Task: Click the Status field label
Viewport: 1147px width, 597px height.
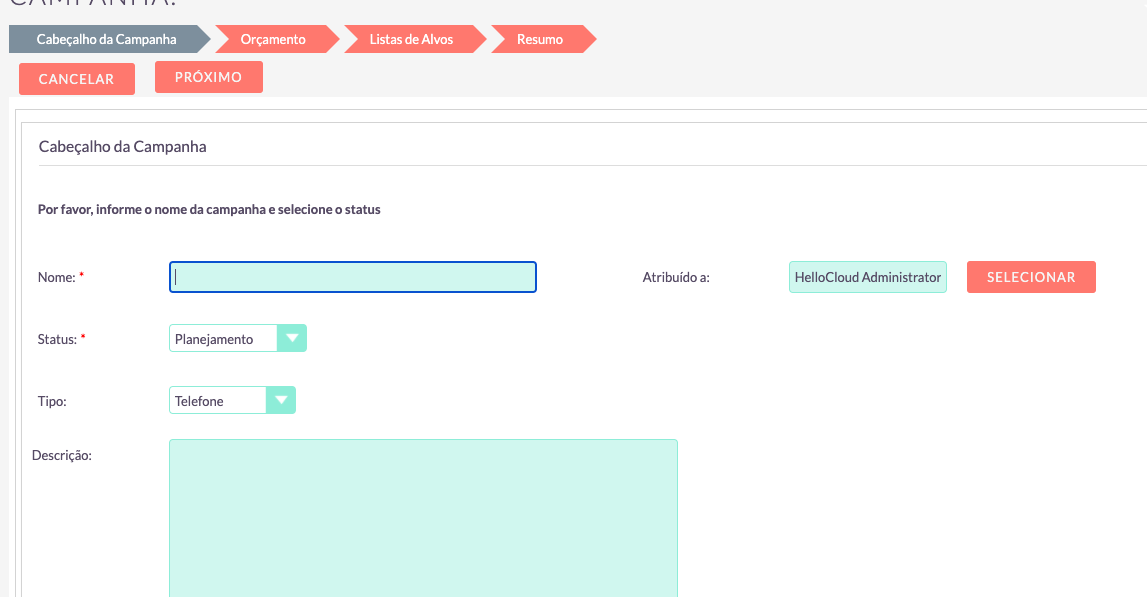Action: click(57, 339)
